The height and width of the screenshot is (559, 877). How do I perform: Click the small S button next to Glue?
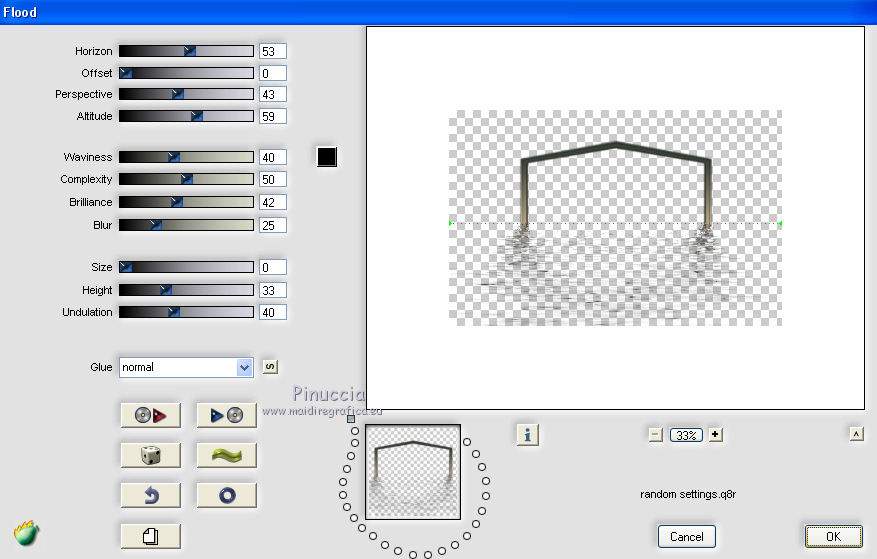pos(270,367)
